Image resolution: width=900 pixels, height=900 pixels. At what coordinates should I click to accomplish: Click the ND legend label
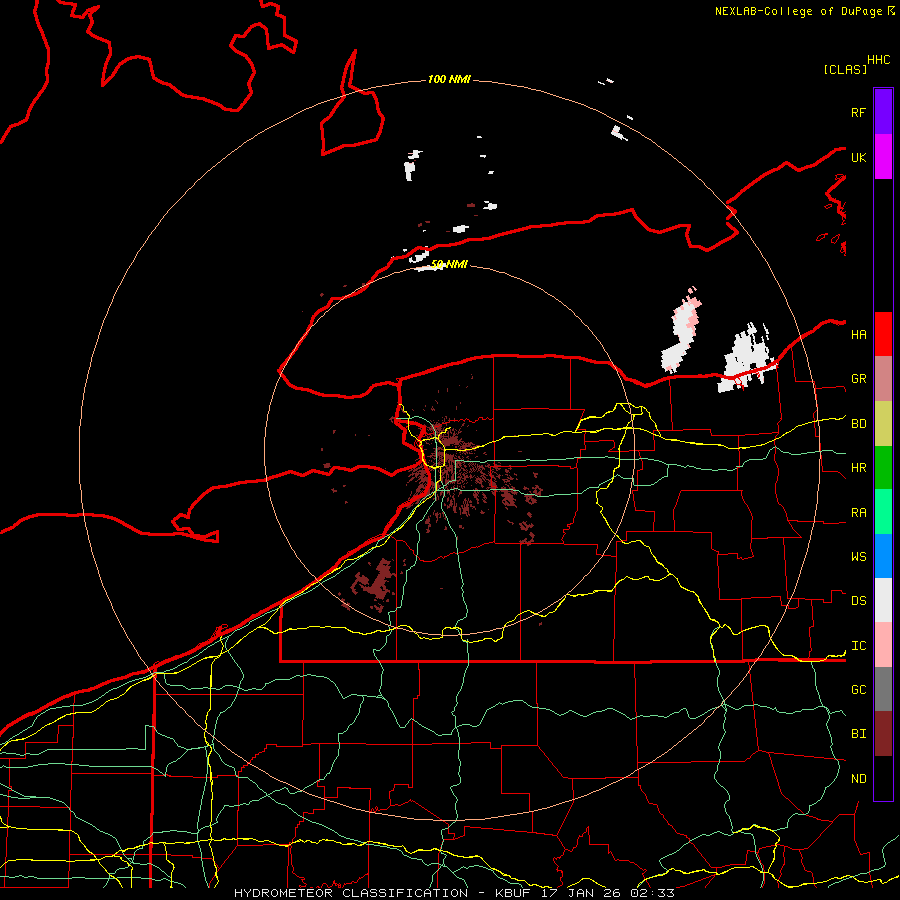[x=858, y=779]
